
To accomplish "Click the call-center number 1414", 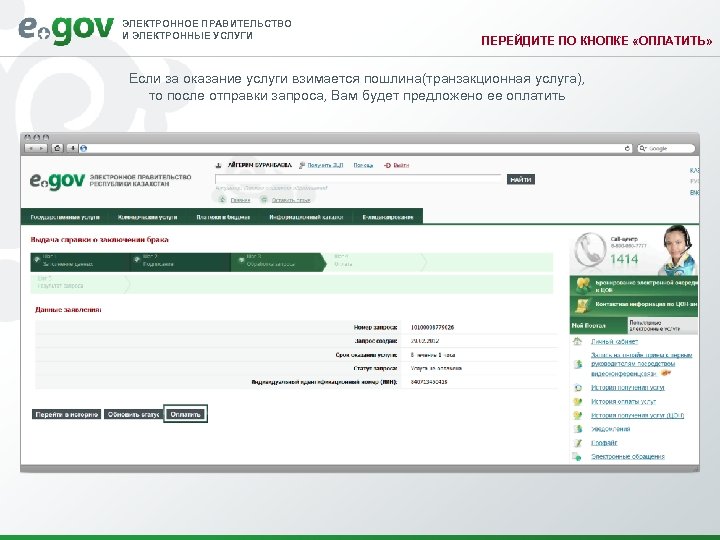I will [624, 259].
